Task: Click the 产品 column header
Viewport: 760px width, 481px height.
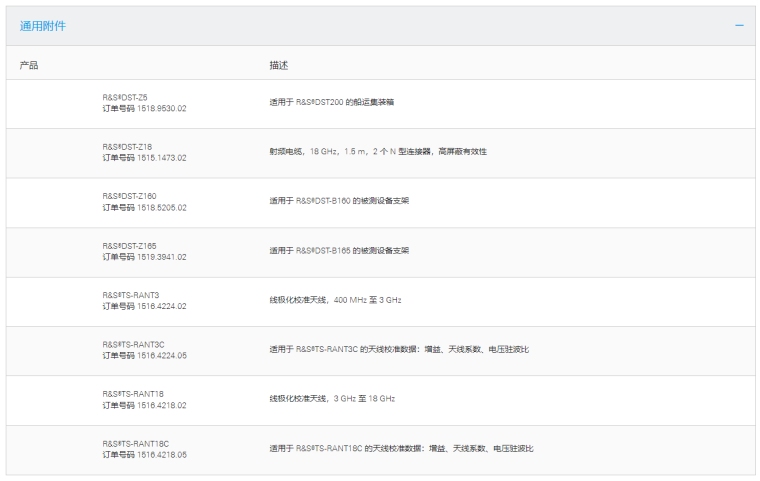Action: pyautogui.click(x=29, y=65)
